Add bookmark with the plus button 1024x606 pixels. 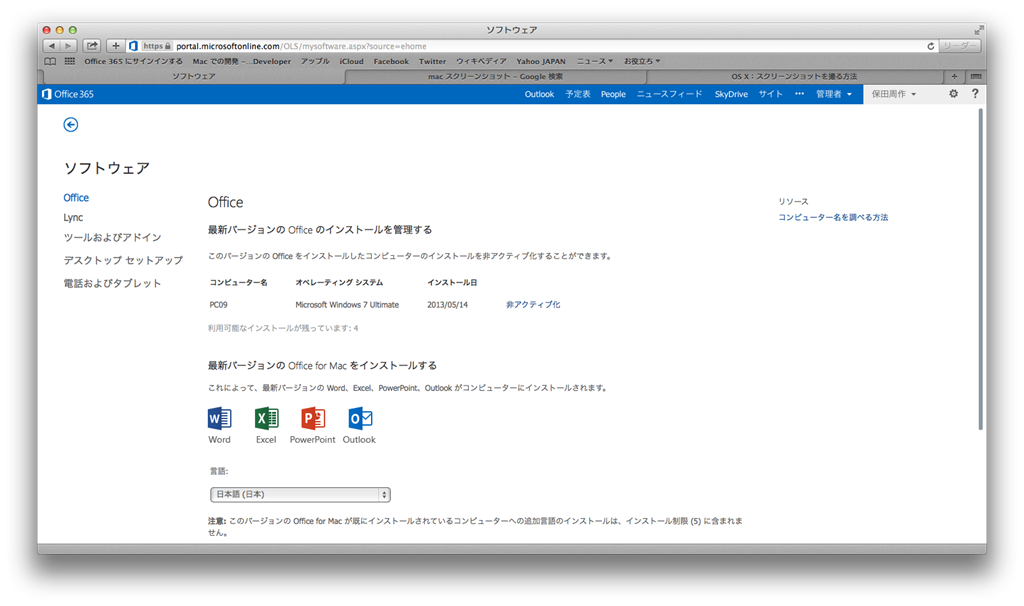pos(116,46)
